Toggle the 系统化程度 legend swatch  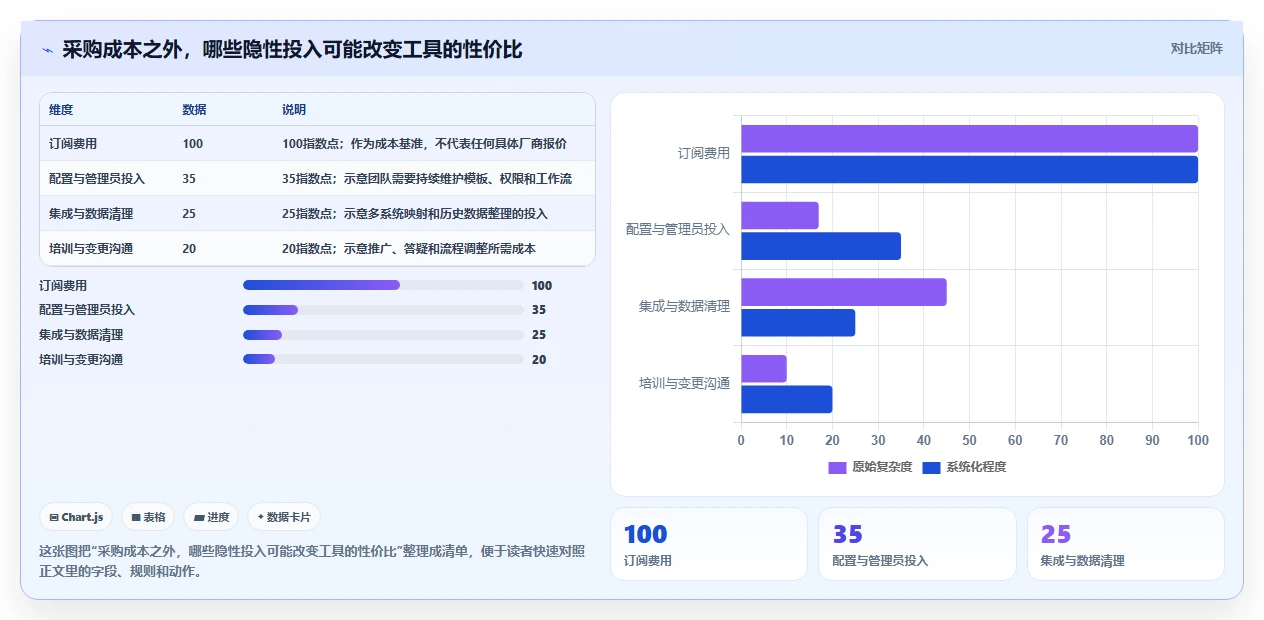click(x=931, y=467)
